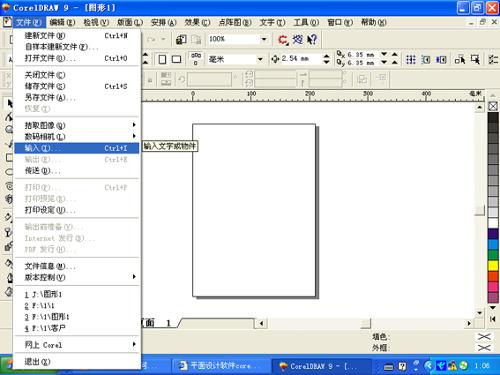The image size is (500, 375).
Task: Select the Spiral tool in the toolbox
Action: (9, 185)
